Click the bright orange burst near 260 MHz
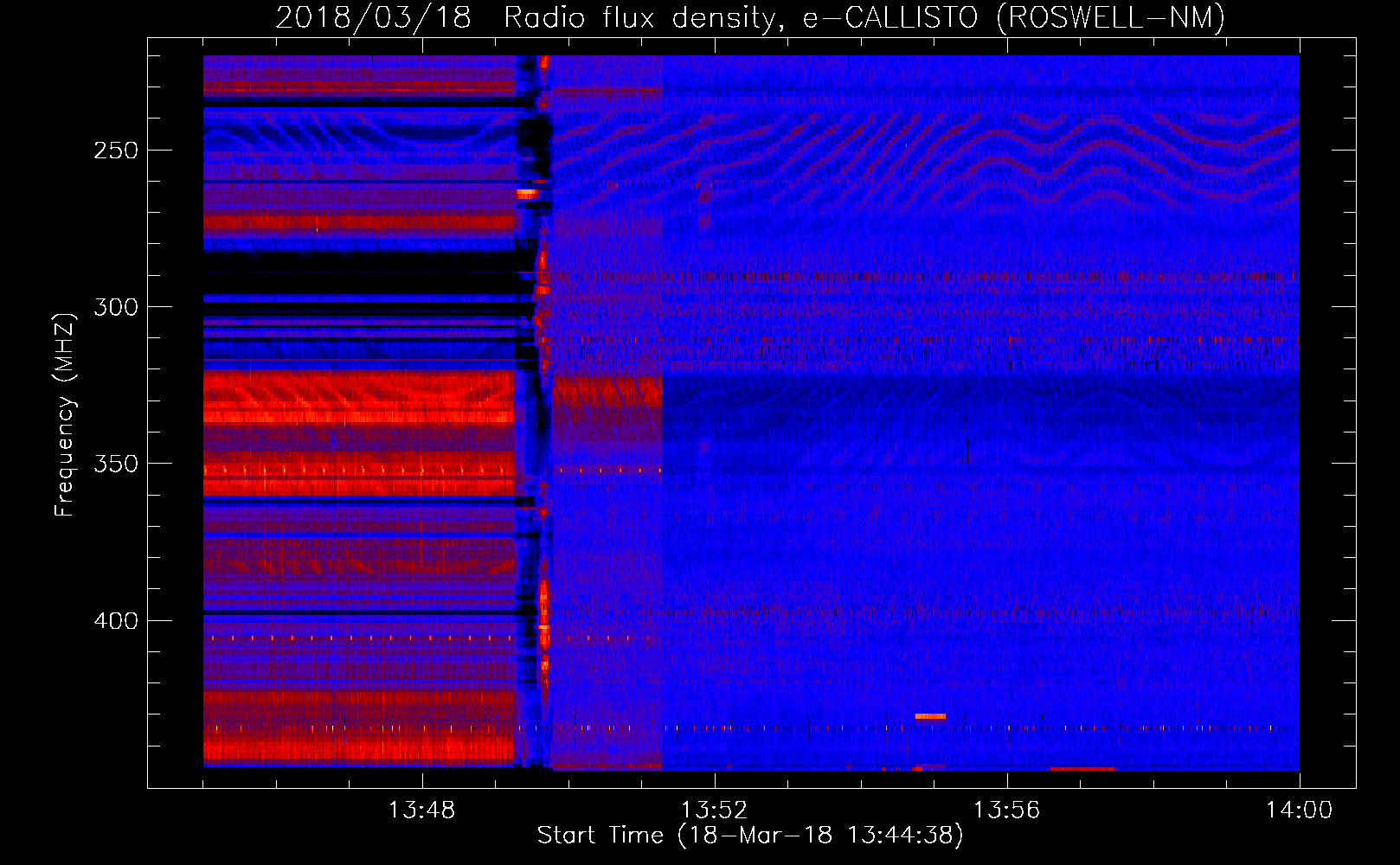The width and height of the screenshot is (1400, 865). pyautogui.click(x=527, y=194)
